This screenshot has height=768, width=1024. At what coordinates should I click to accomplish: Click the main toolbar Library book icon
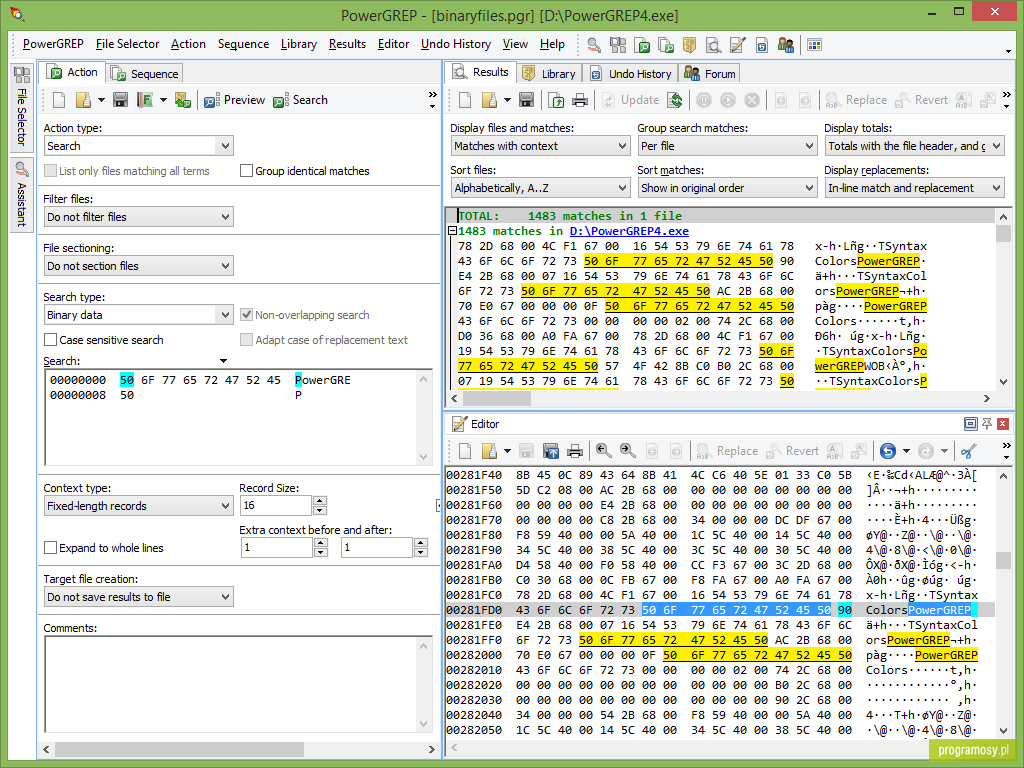pyautogui.click(x=690, y=45)
